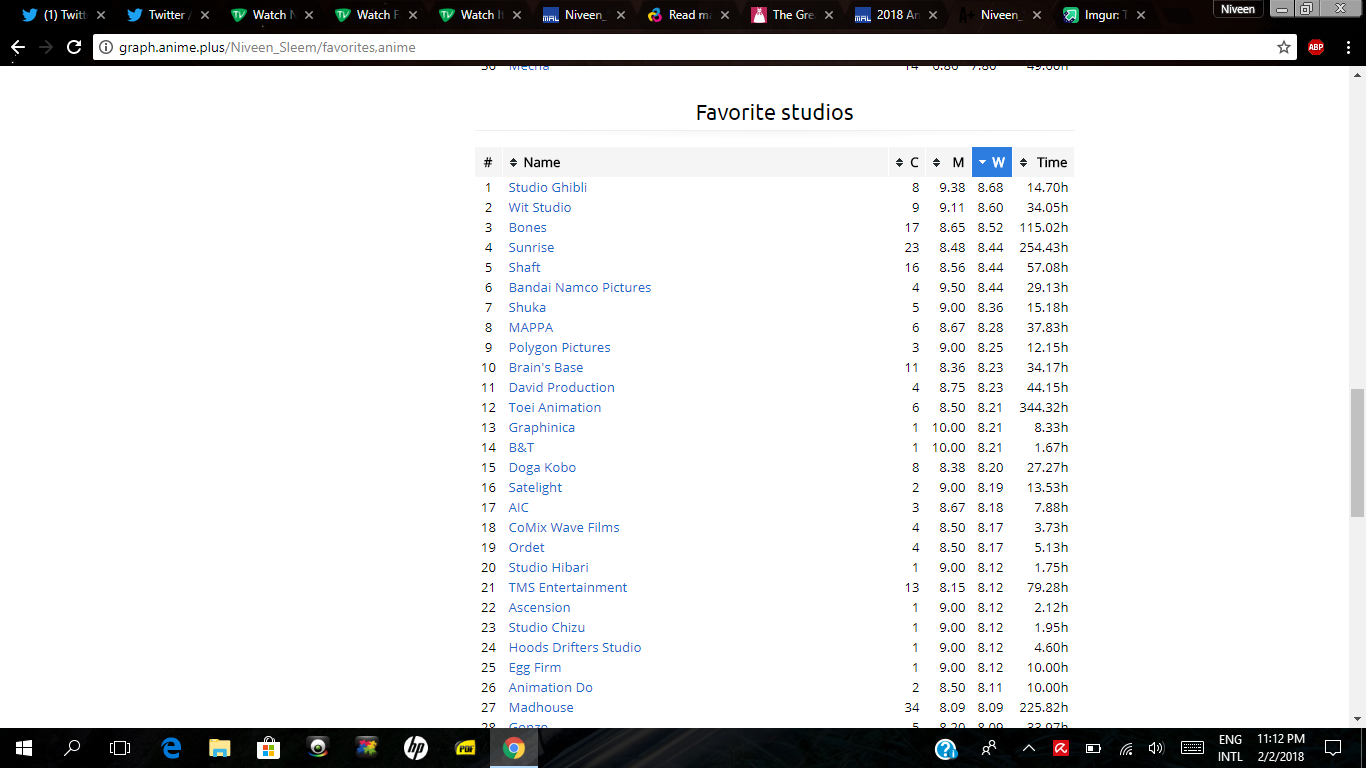Open the Windows Start menu

24,747
